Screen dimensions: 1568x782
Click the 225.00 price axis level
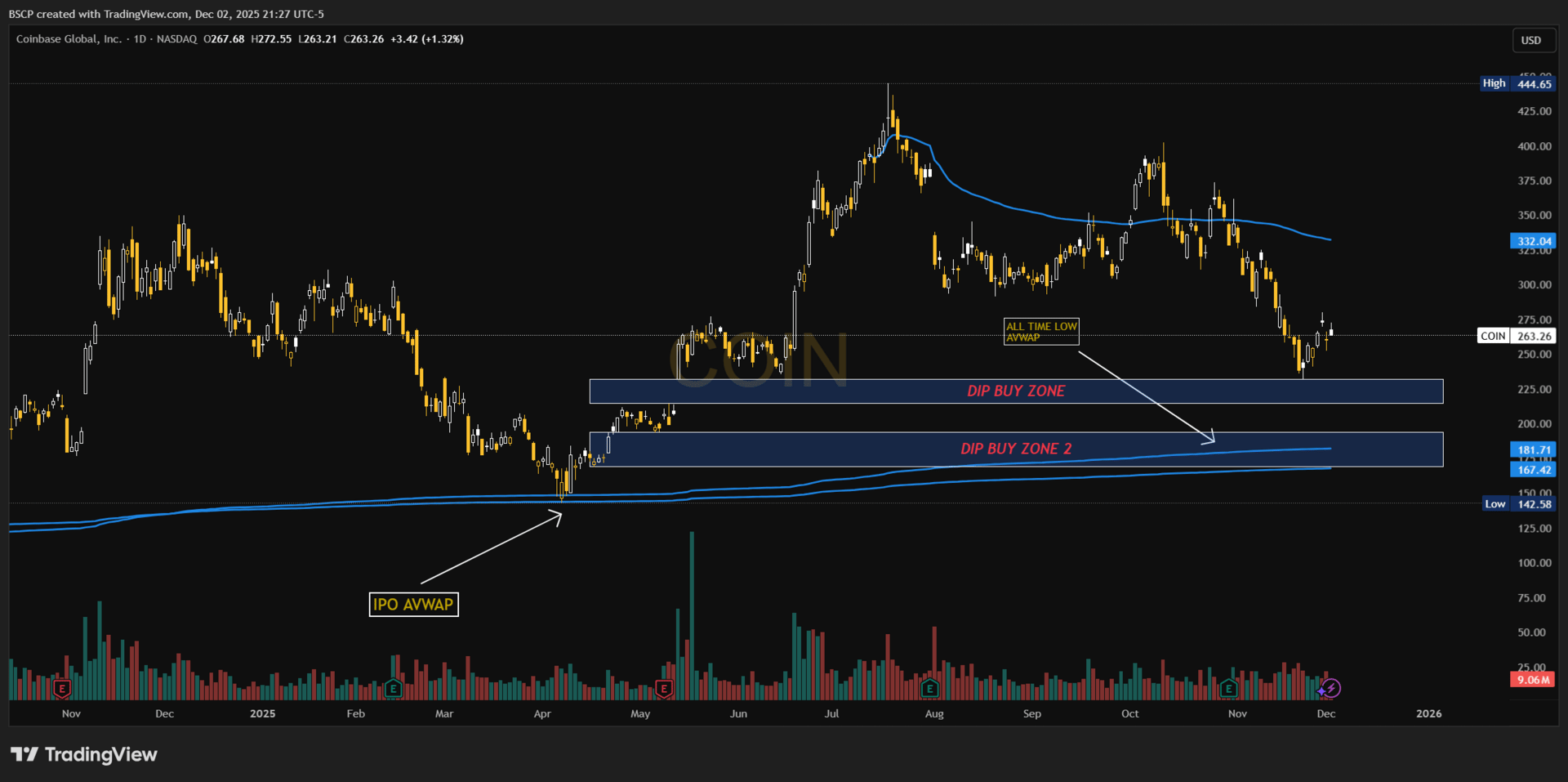coord(1535,389)
